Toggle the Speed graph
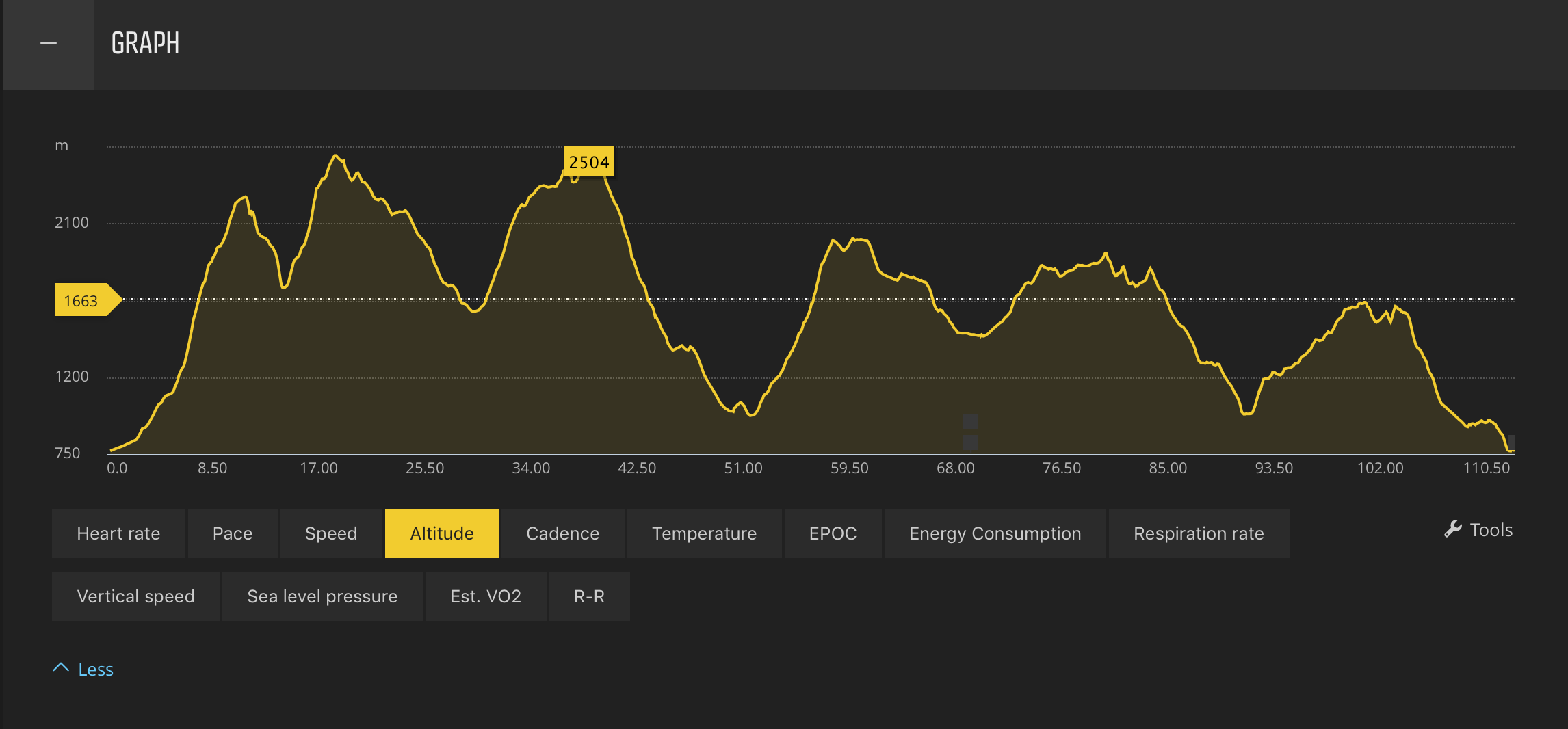Screen dimensions: 1568x729 click(331, 533)
